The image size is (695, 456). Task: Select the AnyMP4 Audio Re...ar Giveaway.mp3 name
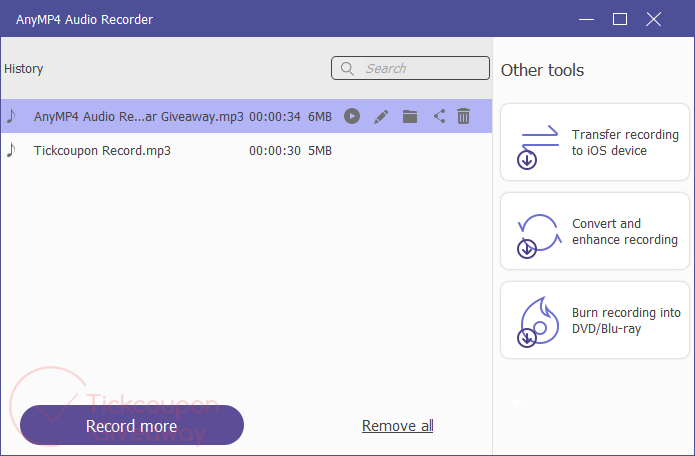click(139, 117)
